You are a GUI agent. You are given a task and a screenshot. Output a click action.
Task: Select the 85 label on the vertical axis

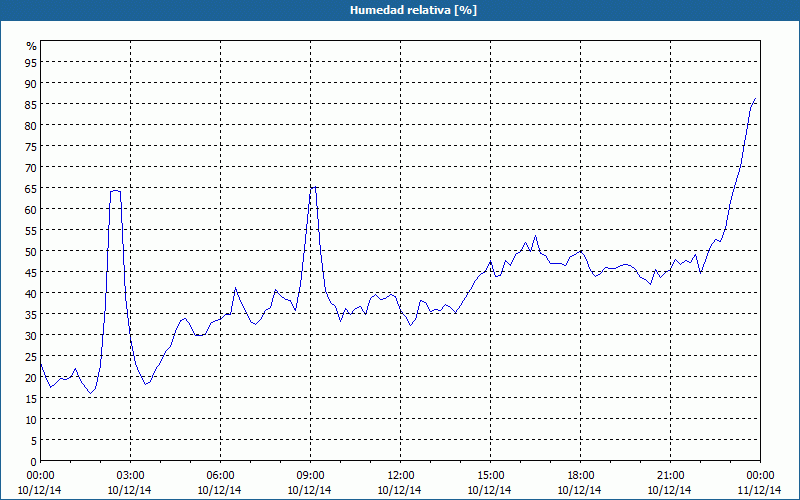(x=32, y=104)
